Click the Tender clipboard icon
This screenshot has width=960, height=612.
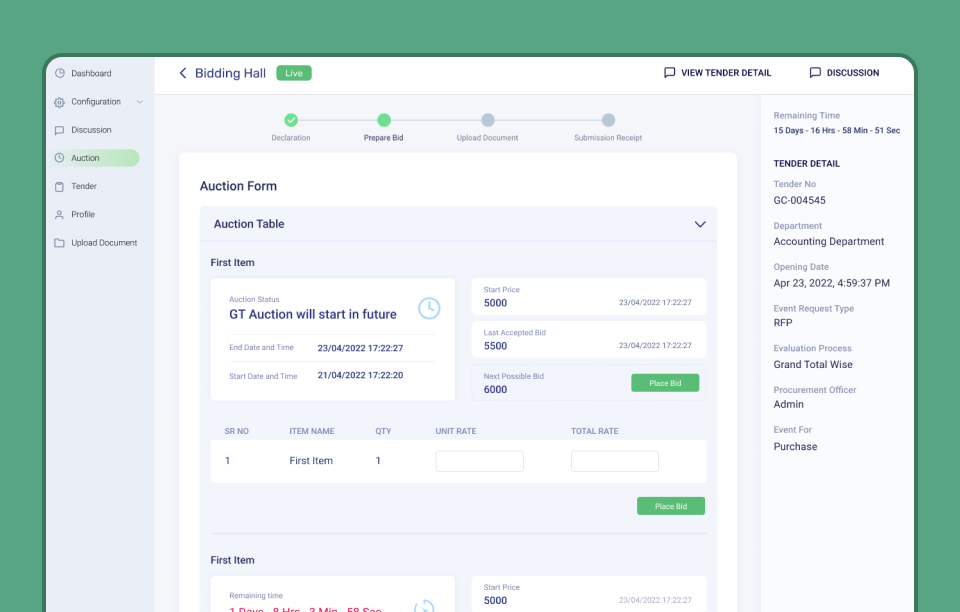tap(59, 187)
